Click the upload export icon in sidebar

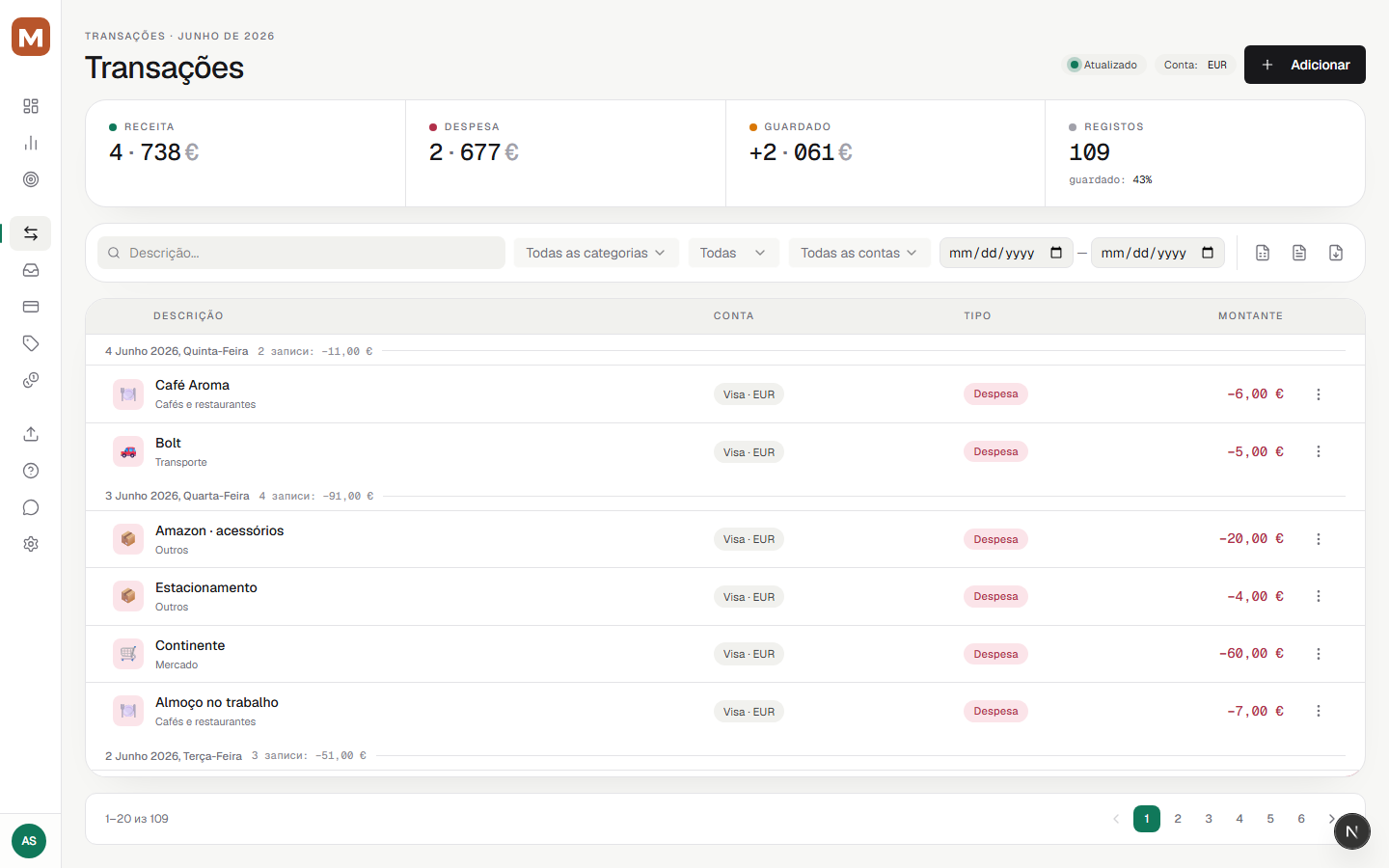click(31, 434)
